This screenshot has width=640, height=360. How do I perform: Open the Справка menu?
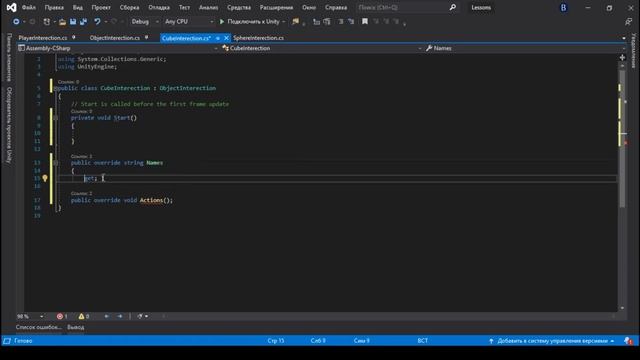(x=336, y=7)
